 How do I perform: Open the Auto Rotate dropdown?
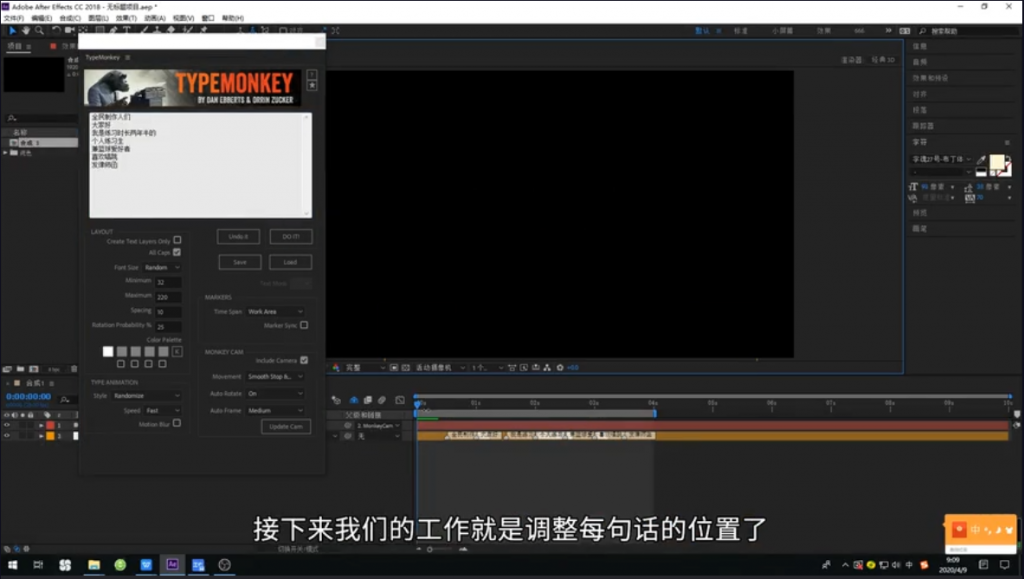pos(275,394)
